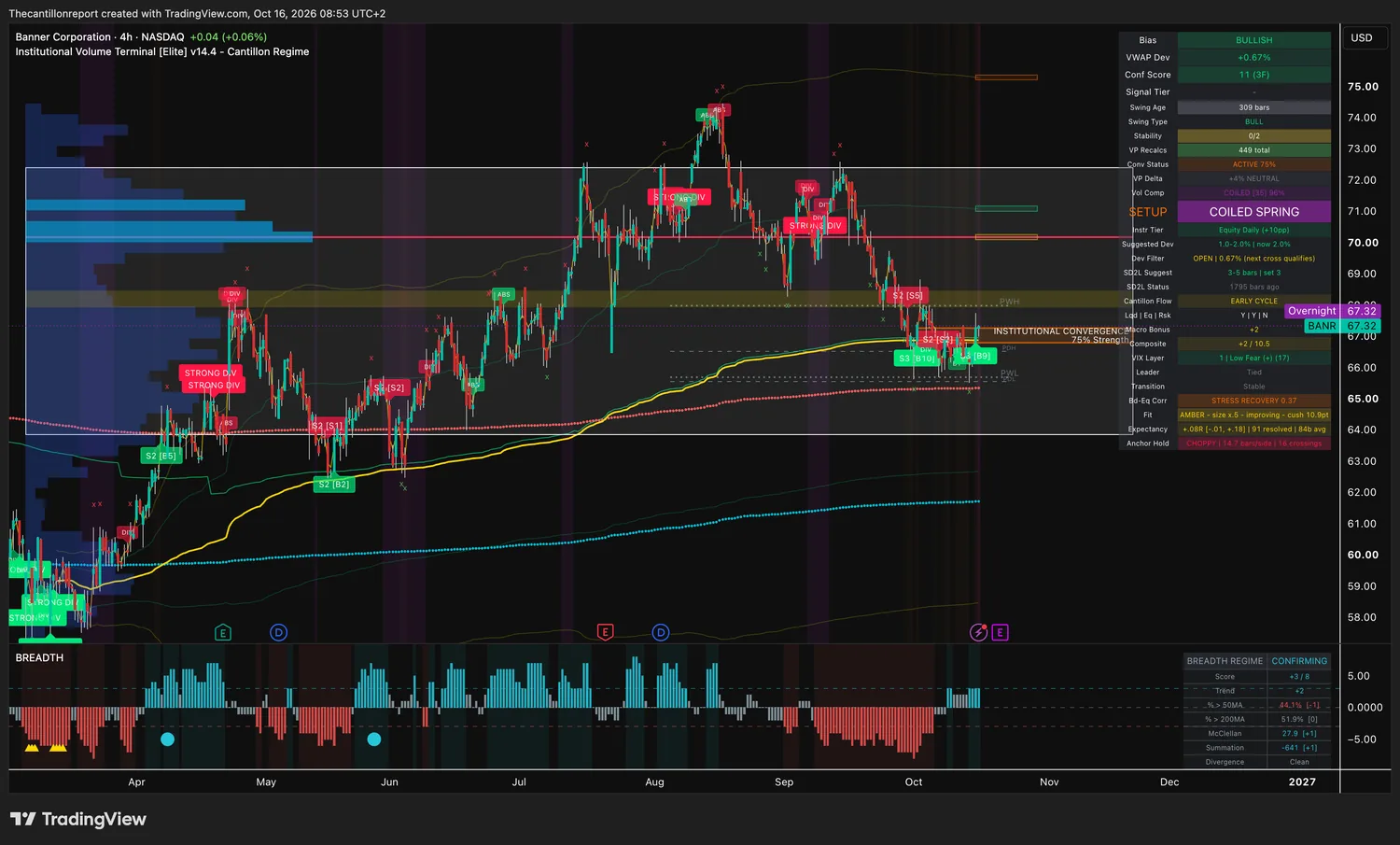Click the PWH level label
This screenshot has height=845, width=1400.
[1009, 303]
